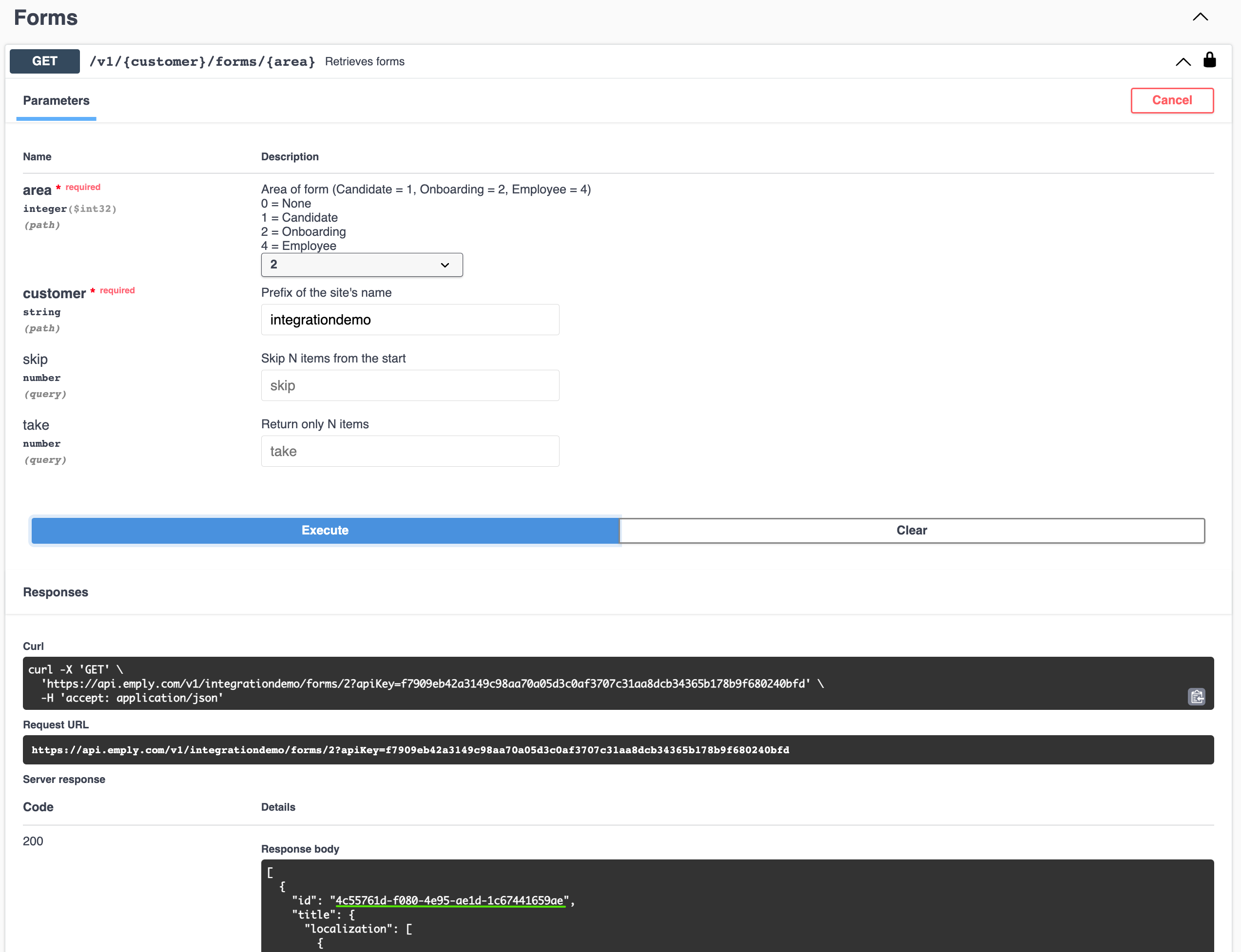
Task: Click the Responses section header
Action: (56, 592)
